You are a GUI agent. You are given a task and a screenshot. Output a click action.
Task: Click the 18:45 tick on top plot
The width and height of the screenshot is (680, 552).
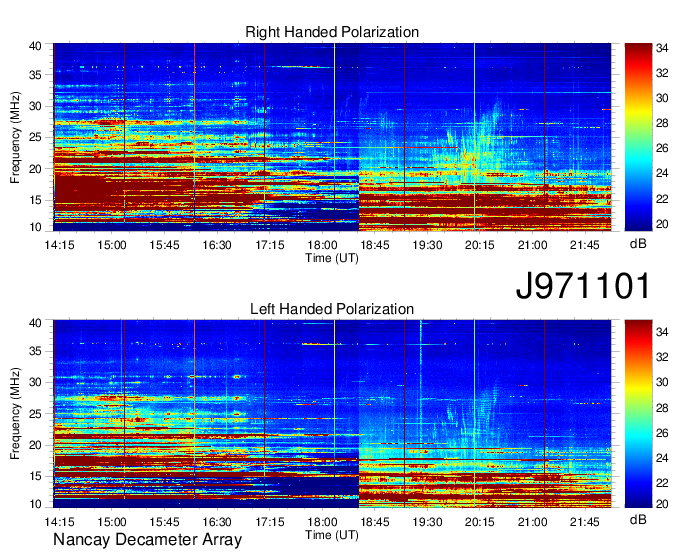point(375,245)
